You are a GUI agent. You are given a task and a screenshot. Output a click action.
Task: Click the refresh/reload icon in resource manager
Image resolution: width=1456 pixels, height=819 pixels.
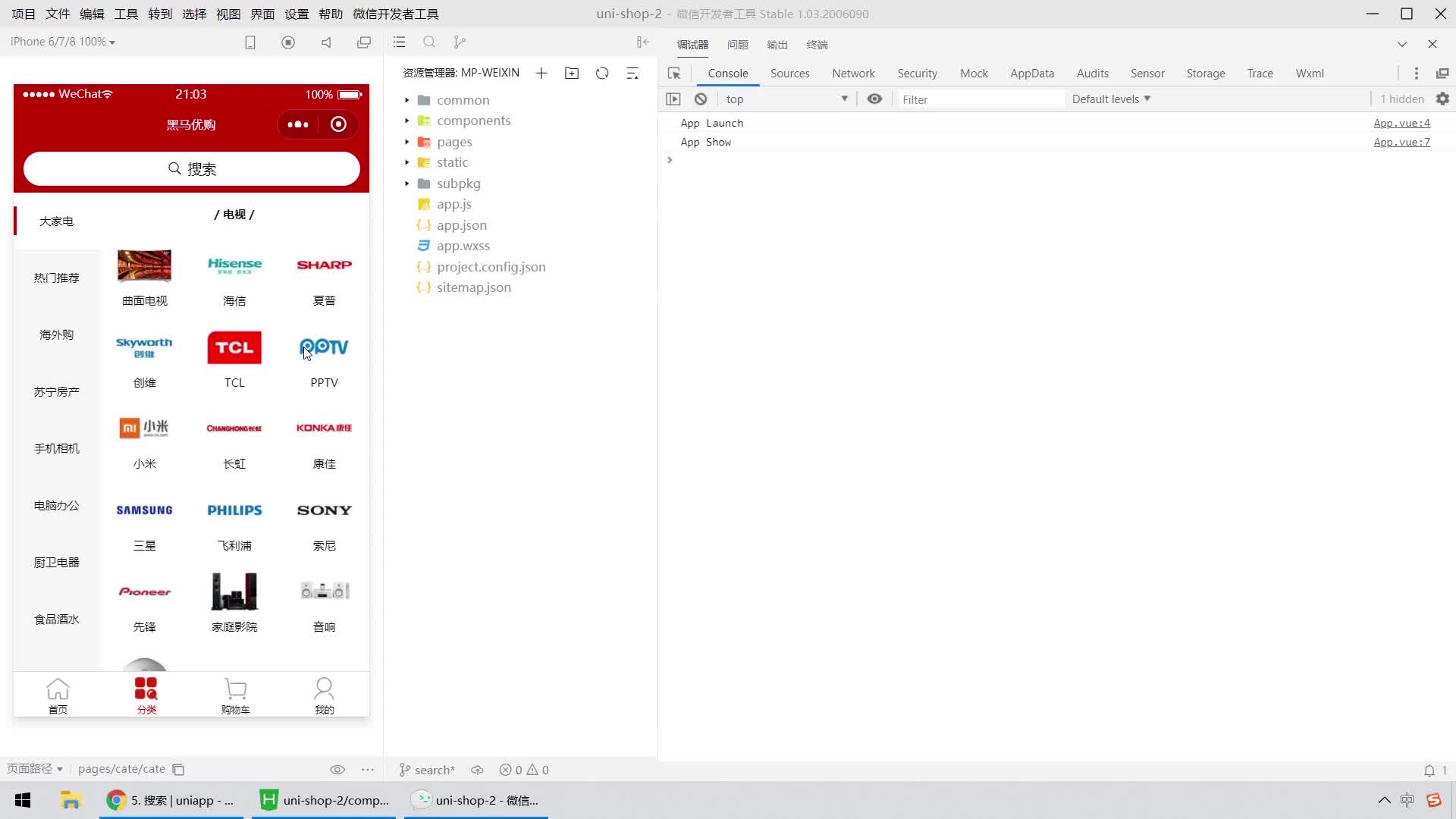click(x=603, y=72)
